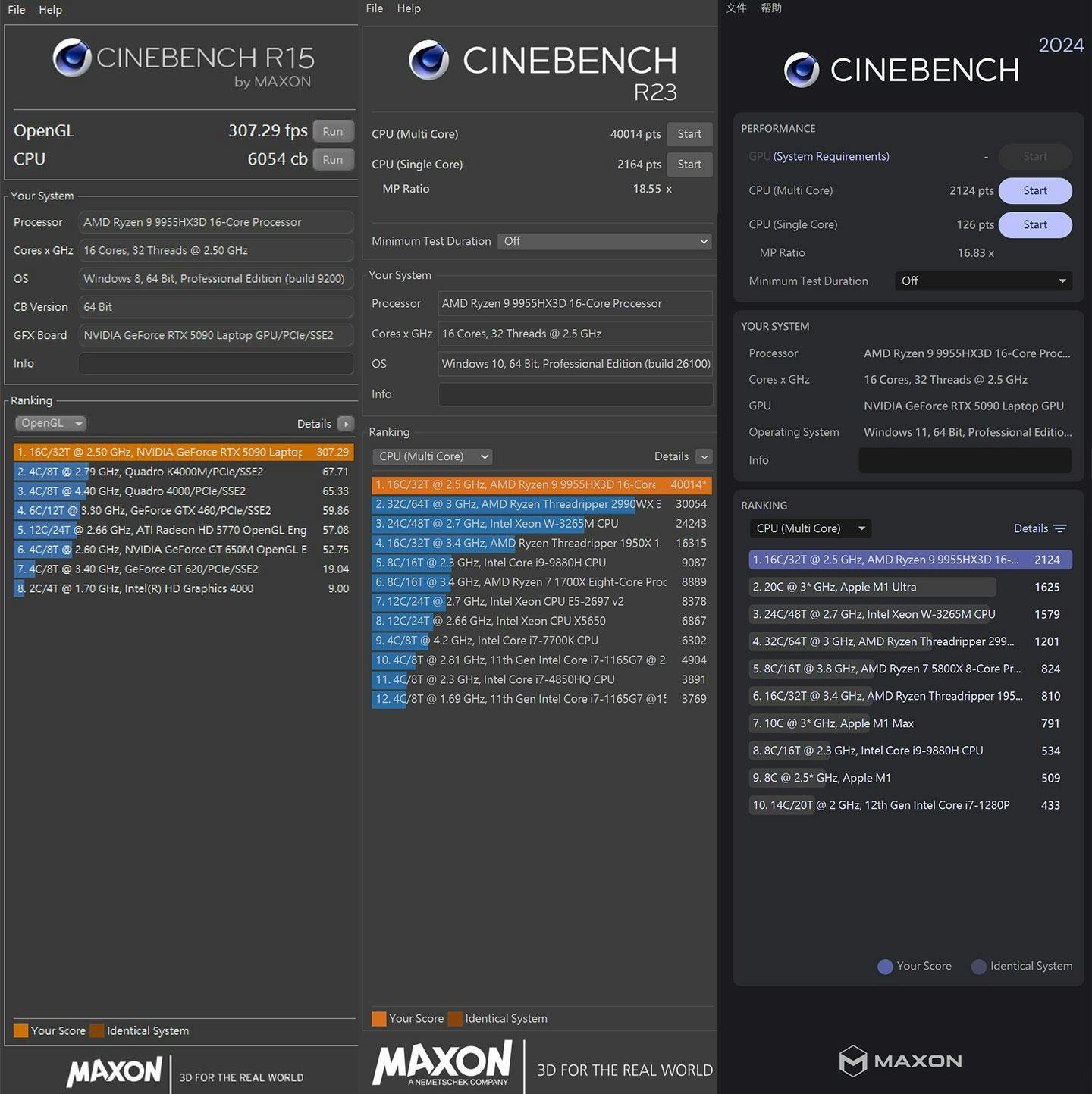Open File menu in Cinebench R15
The height and width of the screenshot is (1094, 1092).
17,10
